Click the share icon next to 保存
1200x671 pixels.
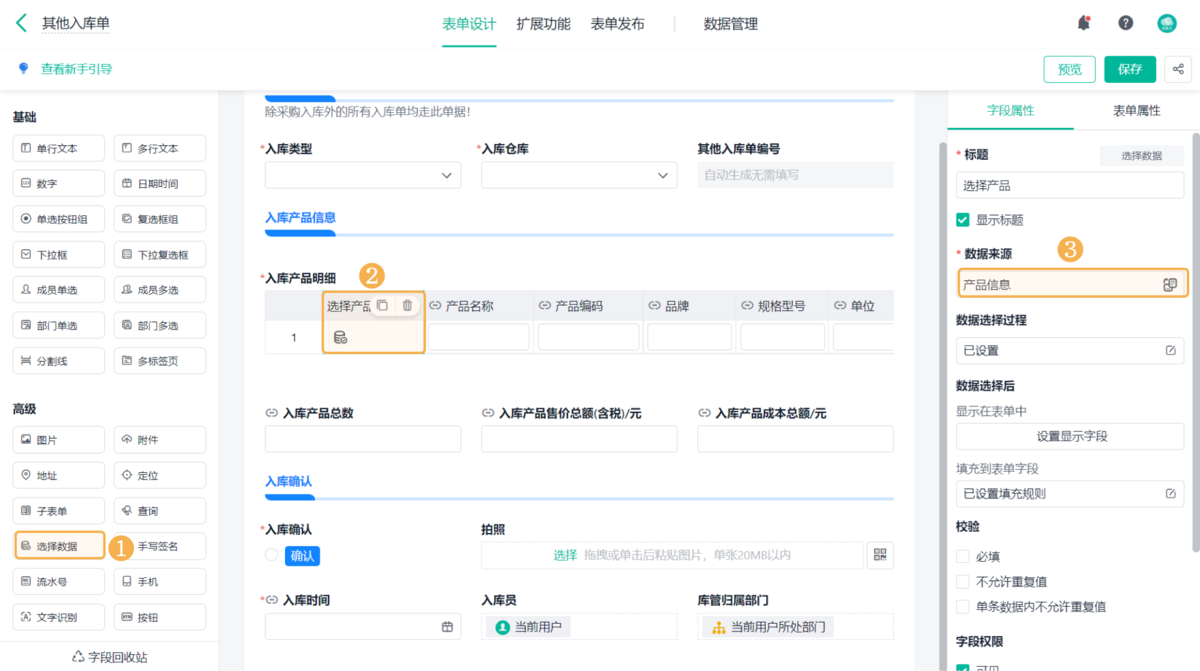(x=1179, y=69)
